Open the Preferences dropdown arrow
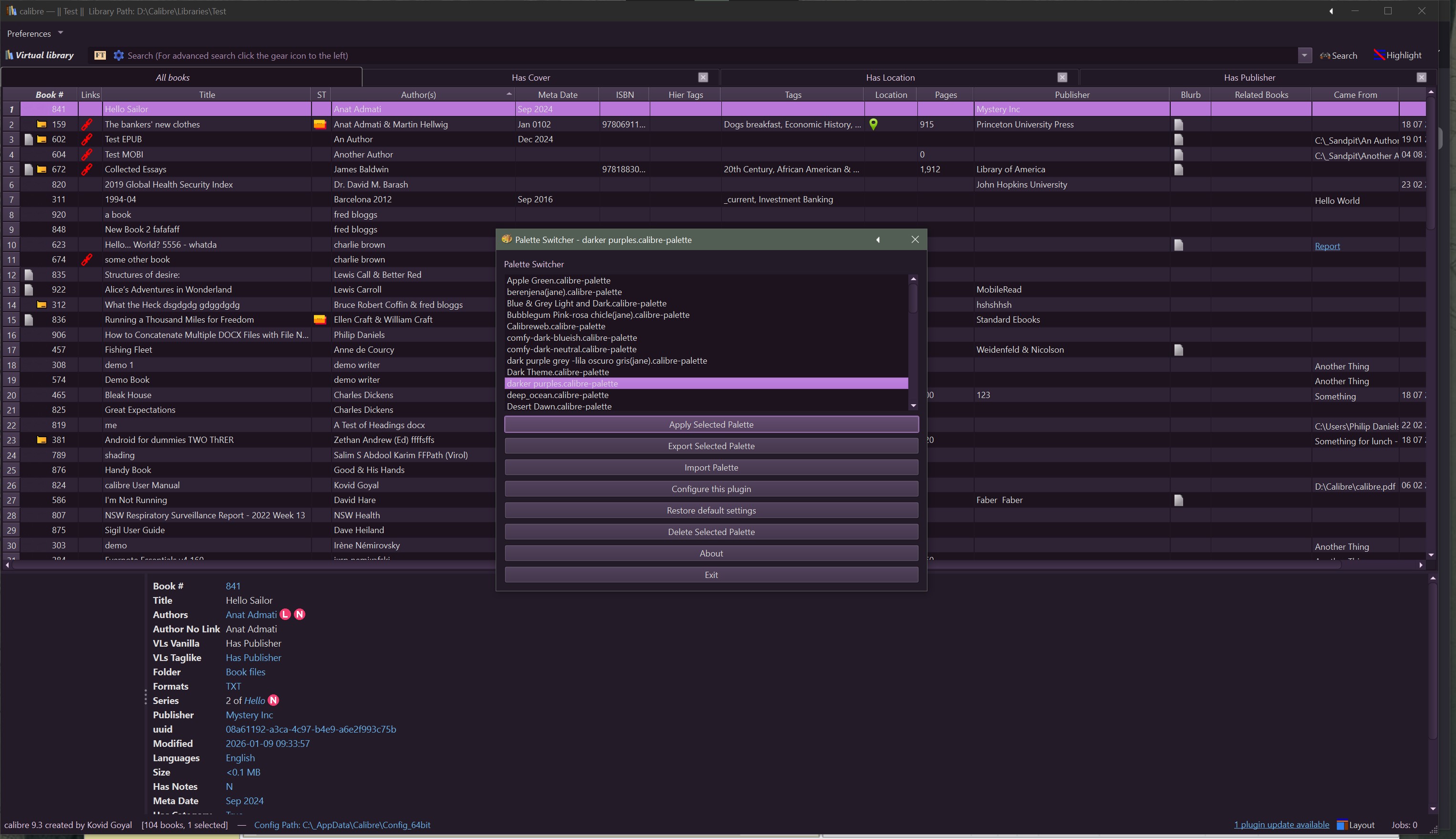This screenshot has width=1456, height=839. tap(61, 33)
